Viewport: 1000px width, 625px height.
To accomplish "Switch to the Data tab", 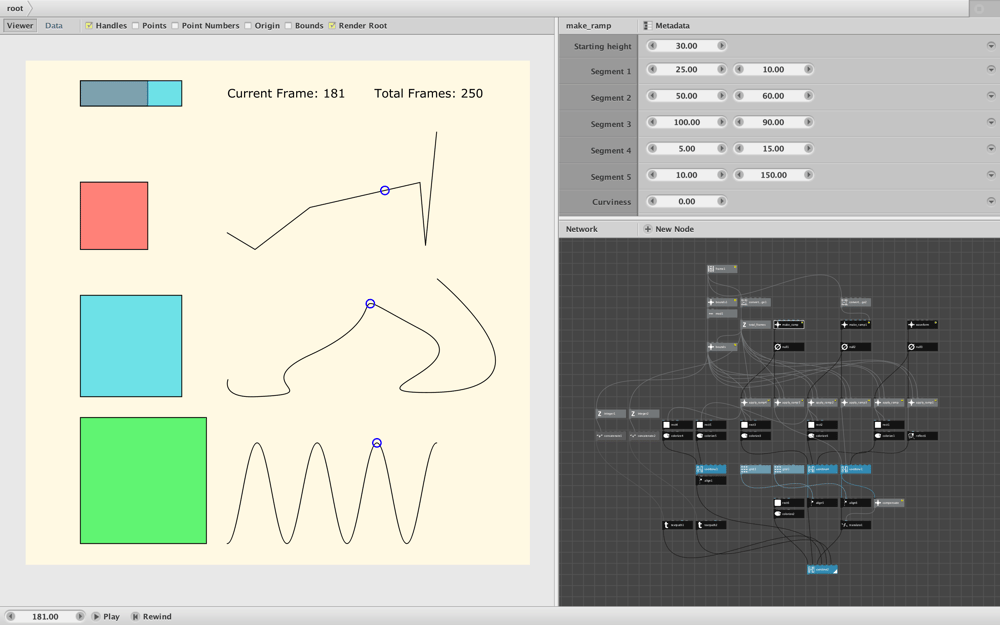I will pyautogui.click(x=54, y=26).
